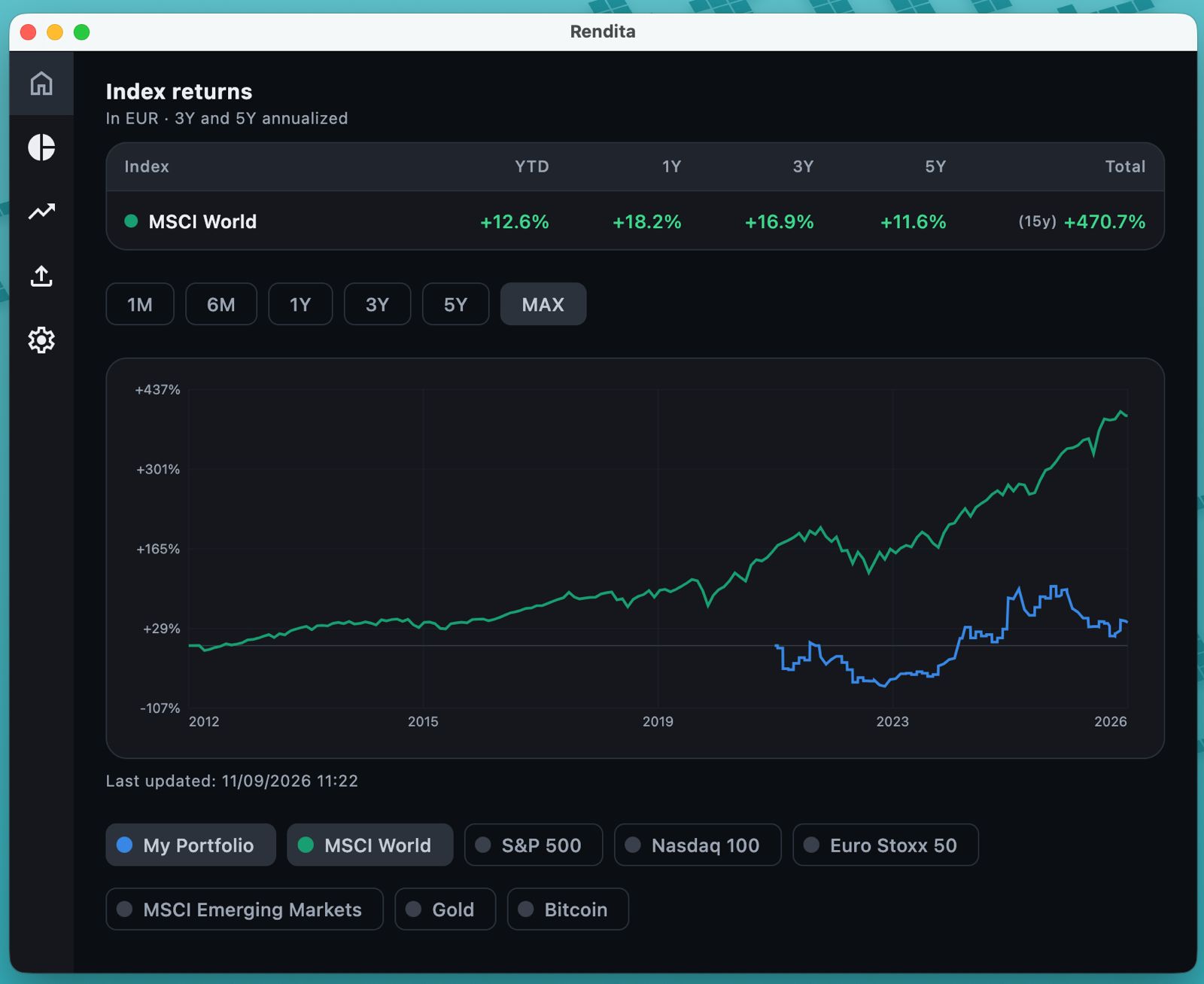Enable the Nasdaq 100 series
This screenshot has width=1204, height=984.
(x=698, y=845)
